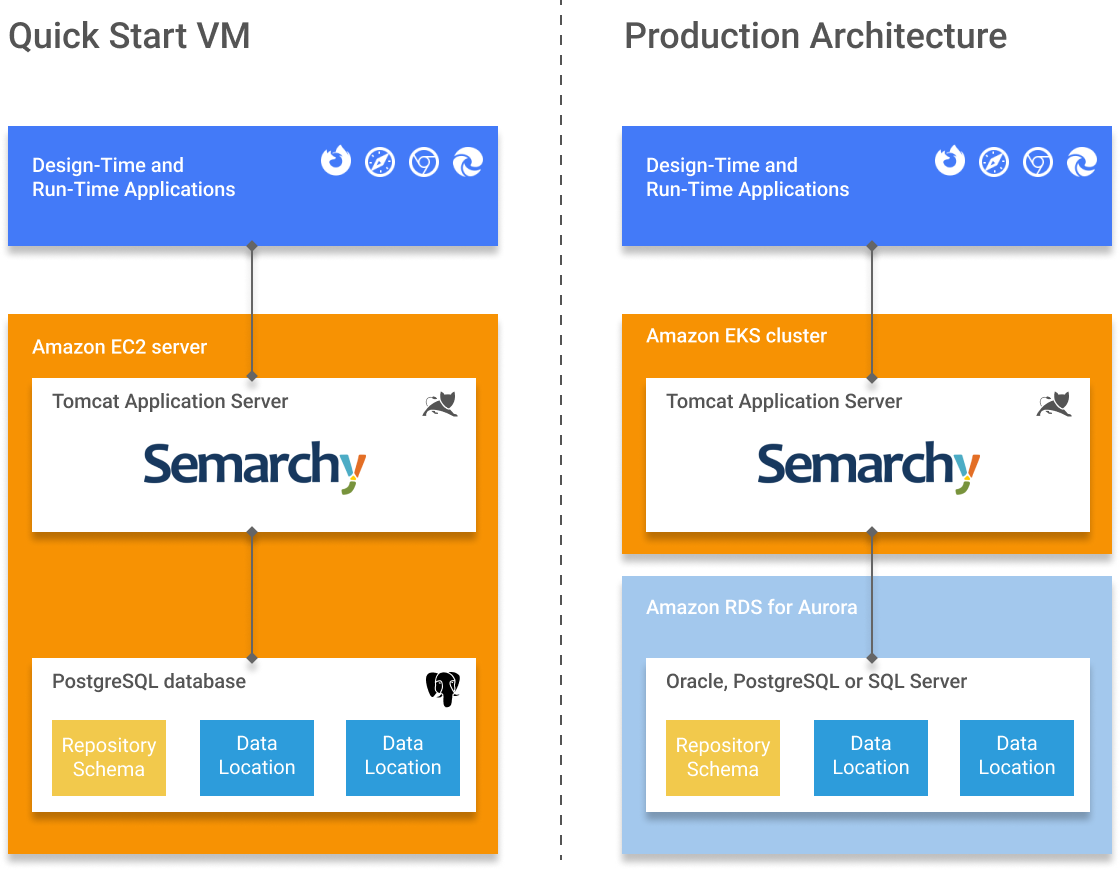Click Edge icon in Quick Start VM panel

pyautogui.click(x=468, y=162)
